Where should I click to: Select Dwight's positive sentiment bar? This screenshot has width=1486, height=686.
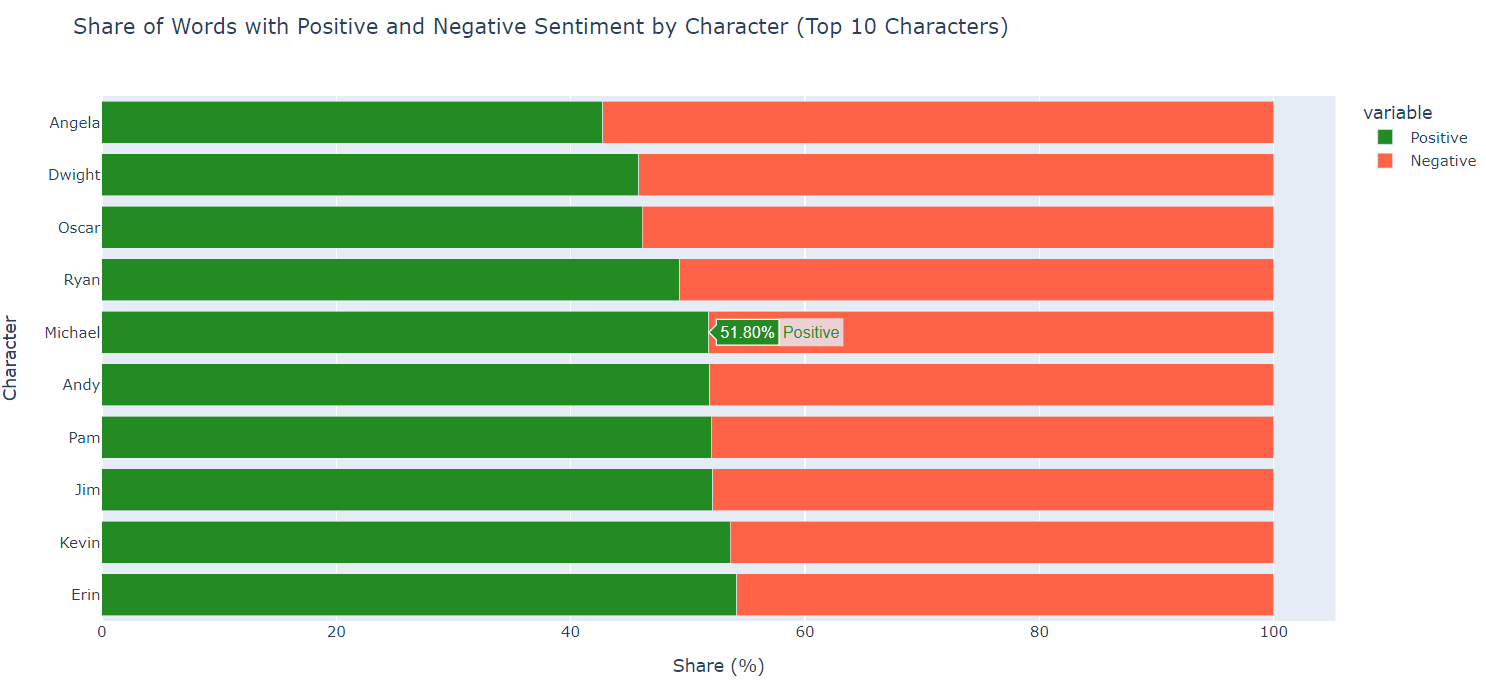[370, 175]
